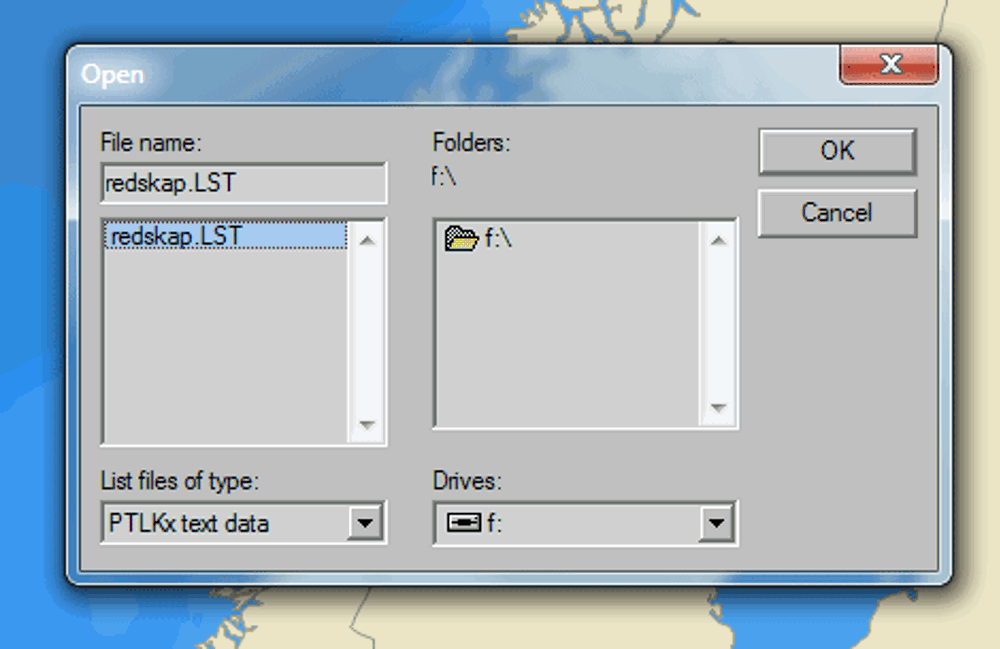Click the PTLKx text data combo box
The width and height of the screenshot is (1000, 649).
226,522
